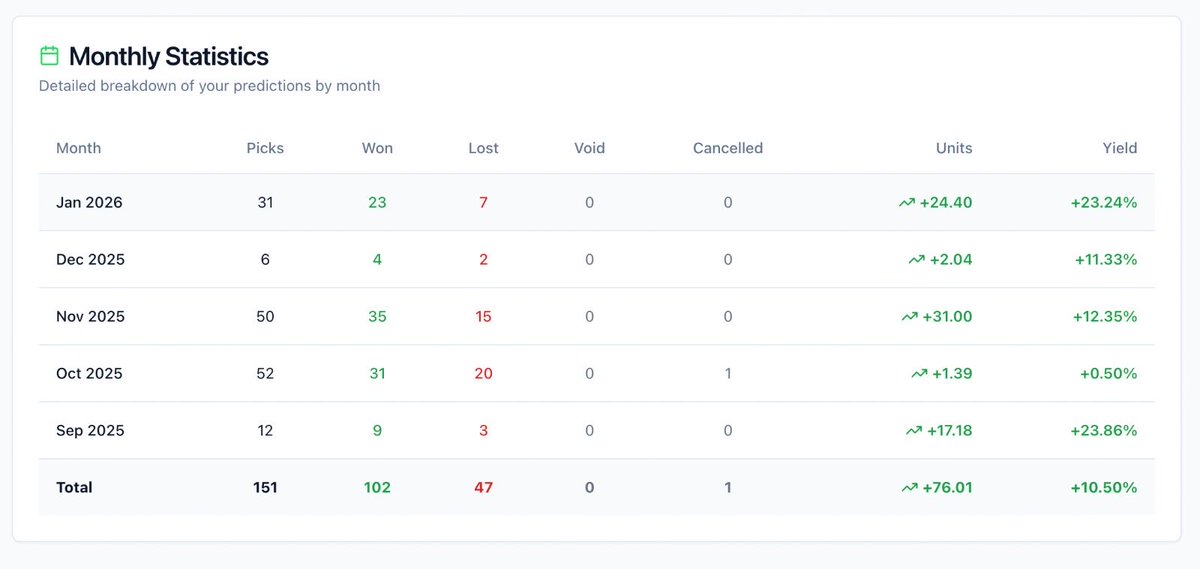Click the Yield column header
Screen dimensions: 1200x569
click(1119, 148)
